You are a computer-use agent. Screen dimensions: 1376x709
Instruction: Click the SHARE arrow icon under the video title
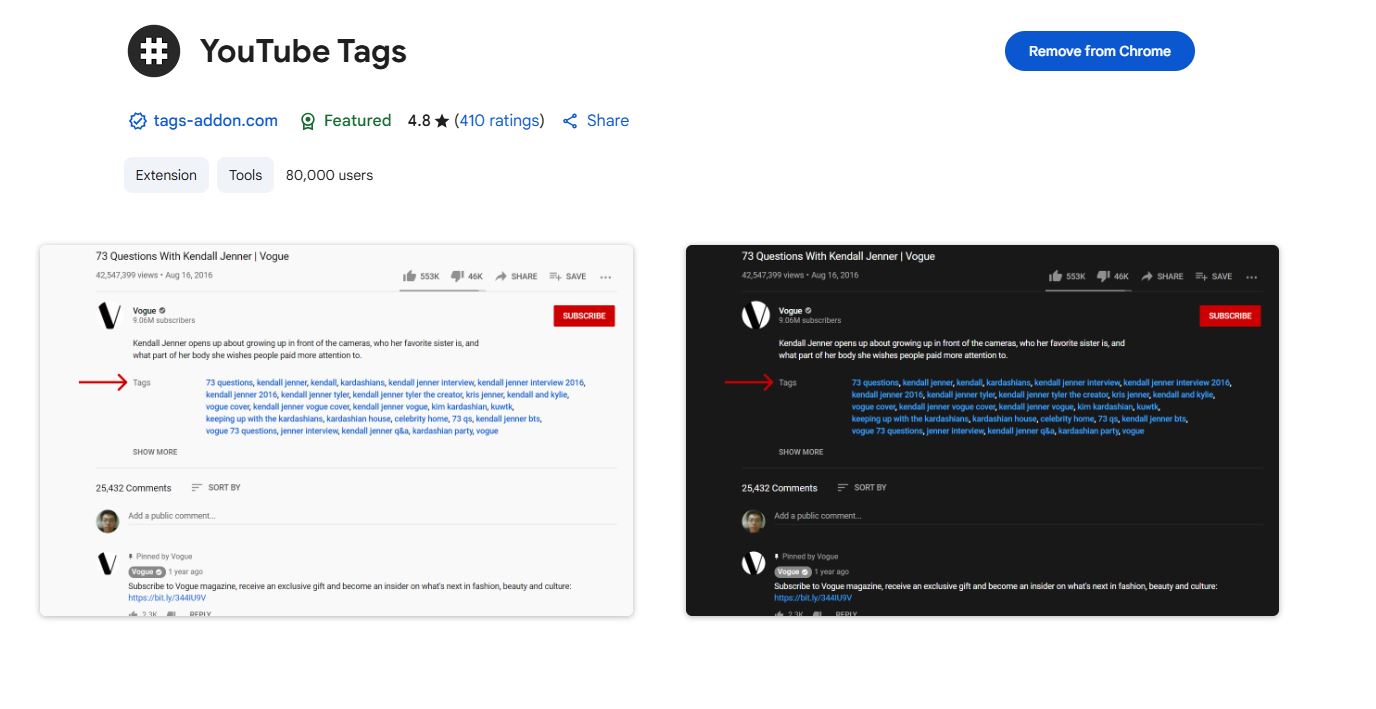coord(499,276)
